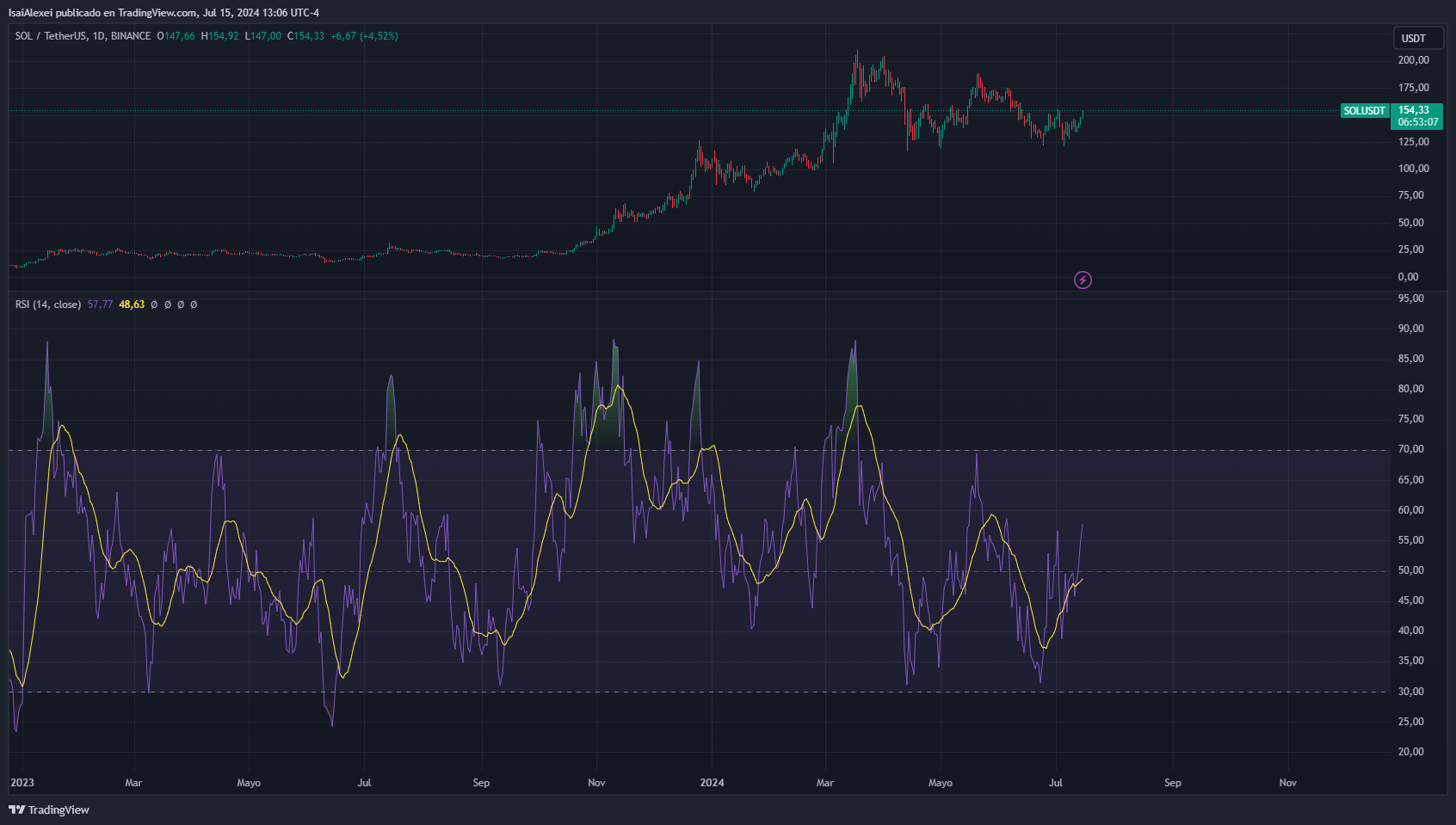Click 0,00 on the price scale
This screenshot has width=1456, height=825.
click(1408, 277)
